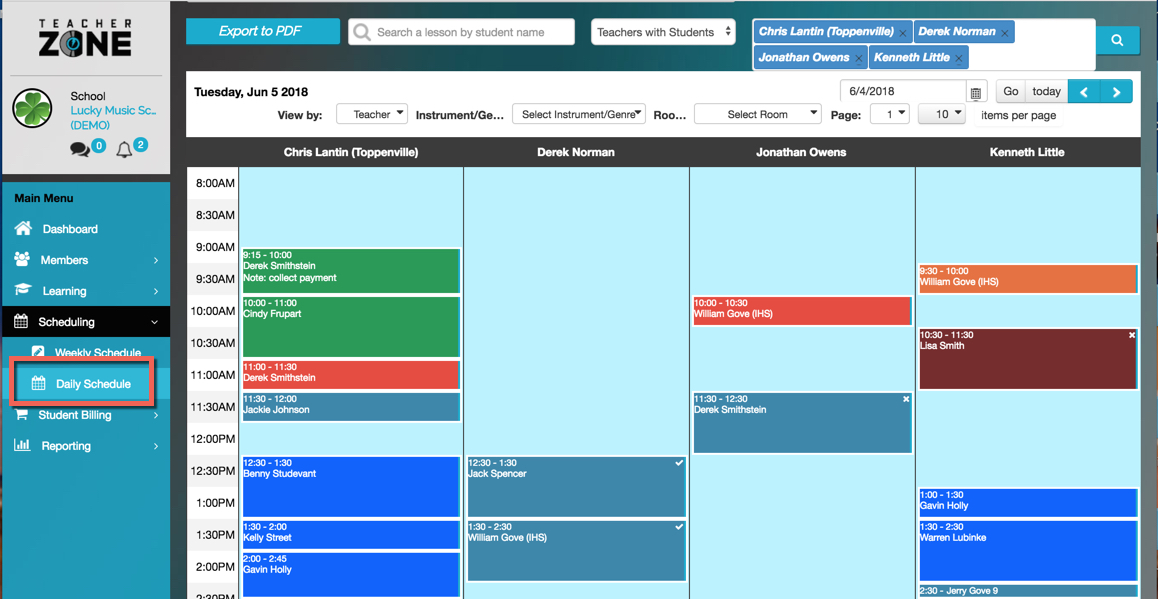This screenshot has height=599, width=1158.
Task: Open the notifications bell icon
Action: tap(123, 150)
